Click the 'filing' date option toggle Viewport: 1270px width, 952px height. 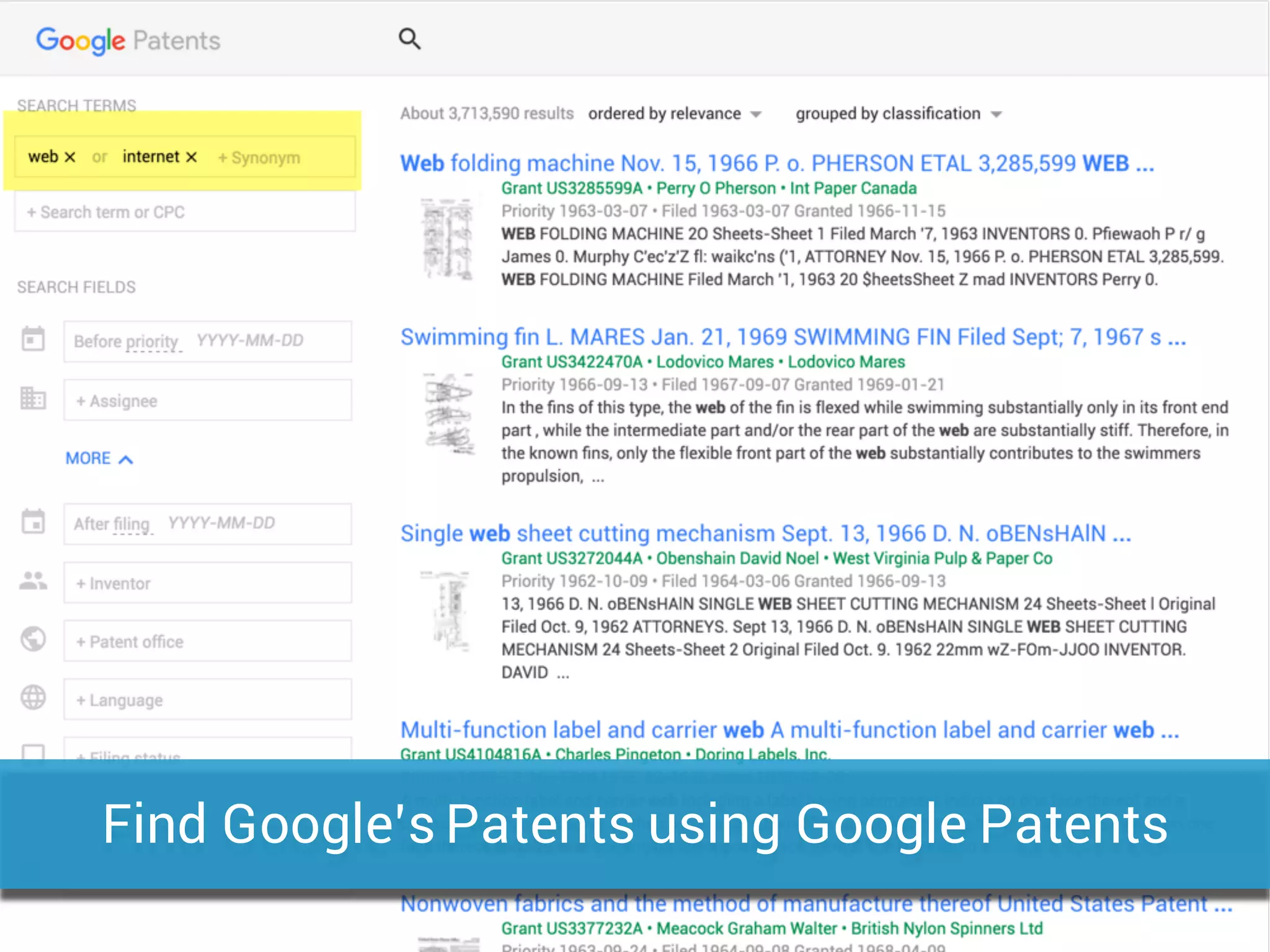(131, 524)
